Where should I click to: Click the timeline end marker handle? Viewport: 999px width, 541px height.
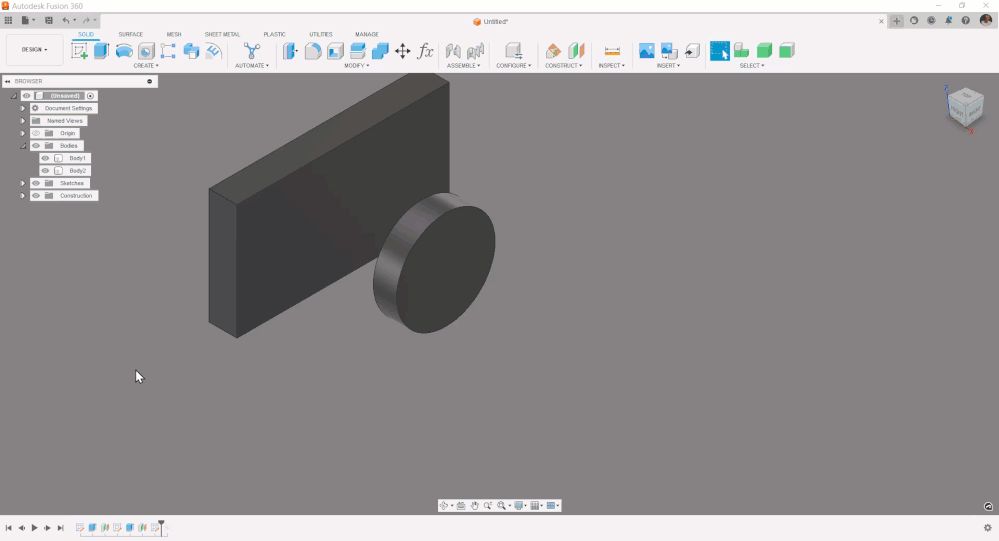(161, 526)
